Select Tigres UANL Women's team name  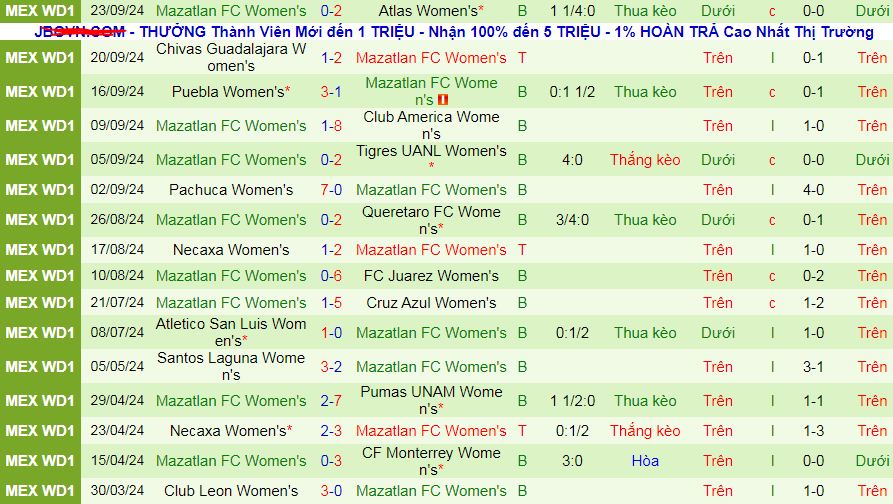pyautogui.click(x=431, y=152)
